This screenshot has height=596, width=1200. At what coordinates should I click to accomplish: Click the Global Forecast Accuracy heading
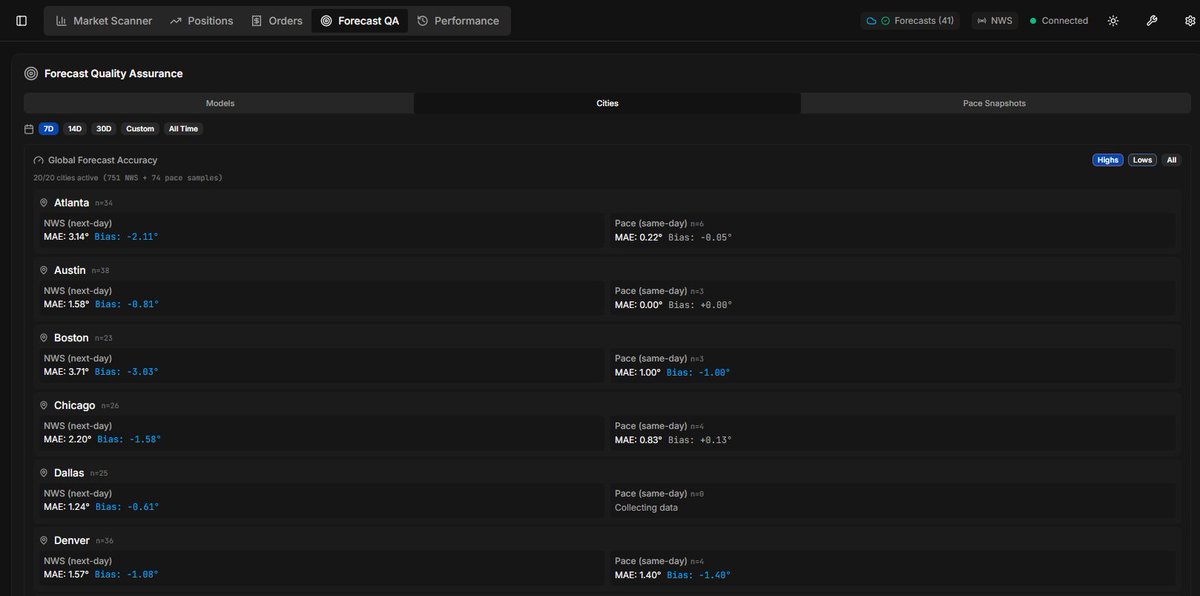pos(102,160)
